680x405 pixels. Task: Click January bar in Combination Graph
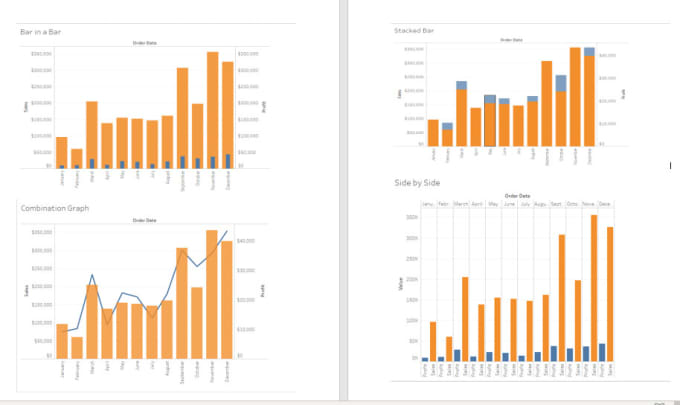tap(62, 340)
